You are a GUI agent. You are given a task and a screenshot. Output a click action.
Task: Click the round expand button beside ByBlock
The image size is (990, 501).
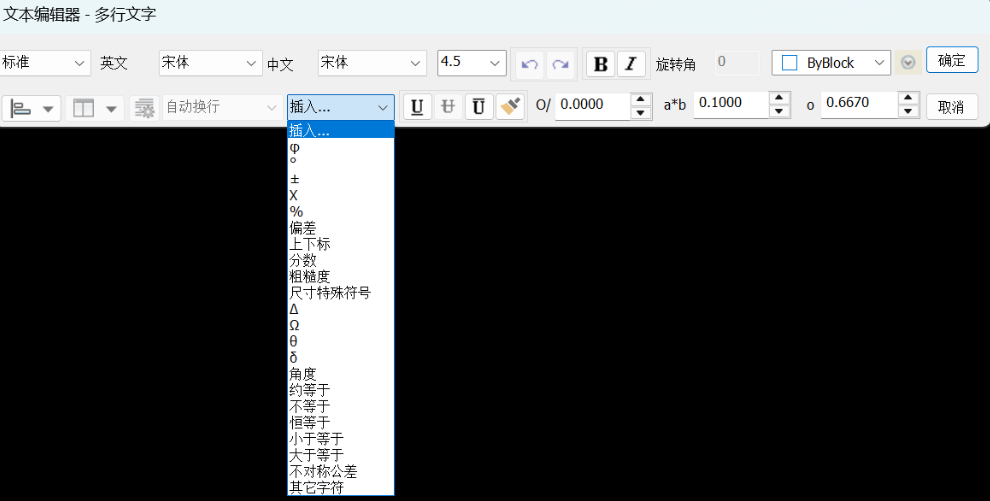(908, 63)
